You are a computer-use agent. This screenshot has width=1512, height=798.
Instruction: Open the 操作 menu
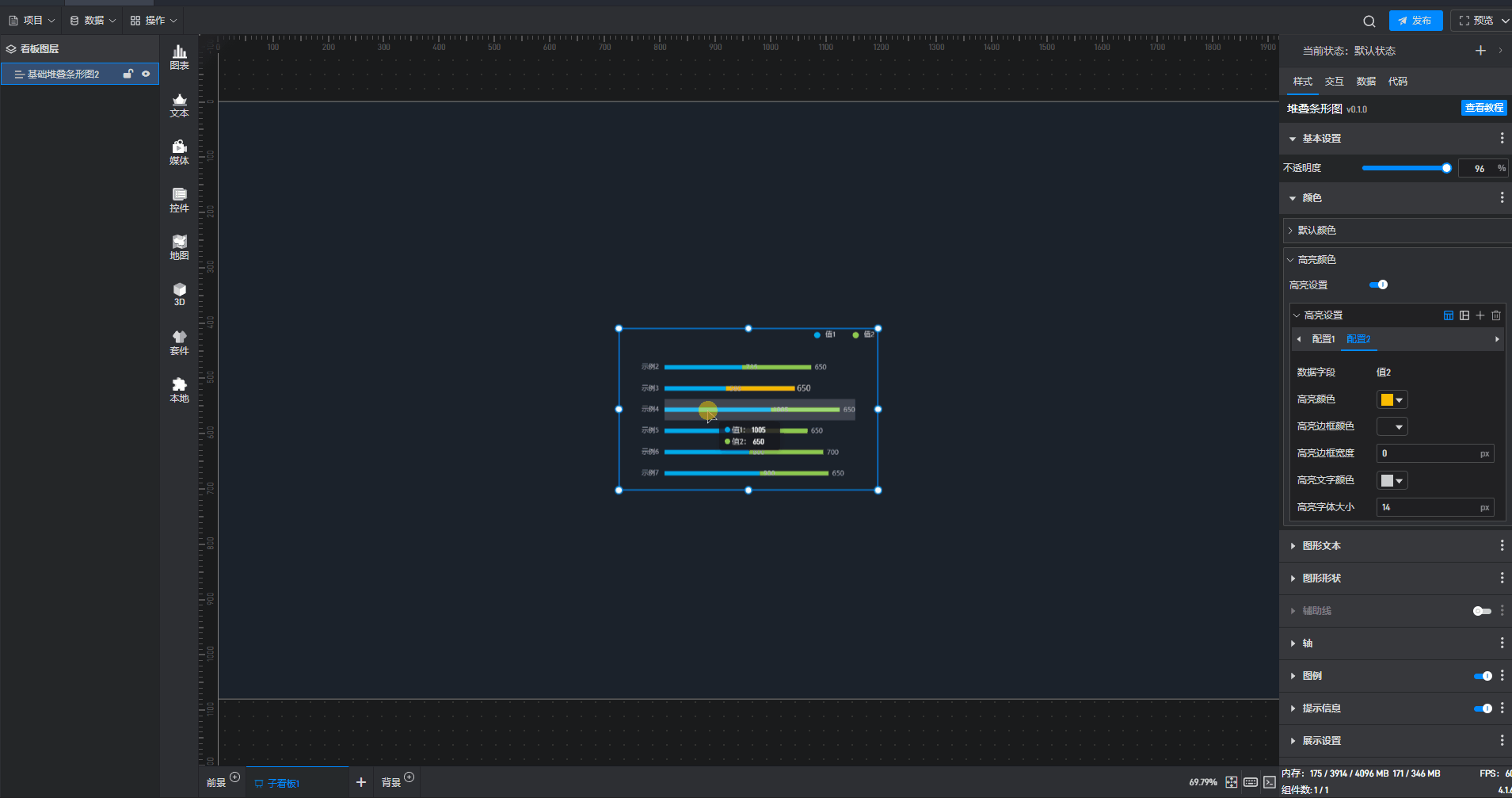click(x=154, y=21)
